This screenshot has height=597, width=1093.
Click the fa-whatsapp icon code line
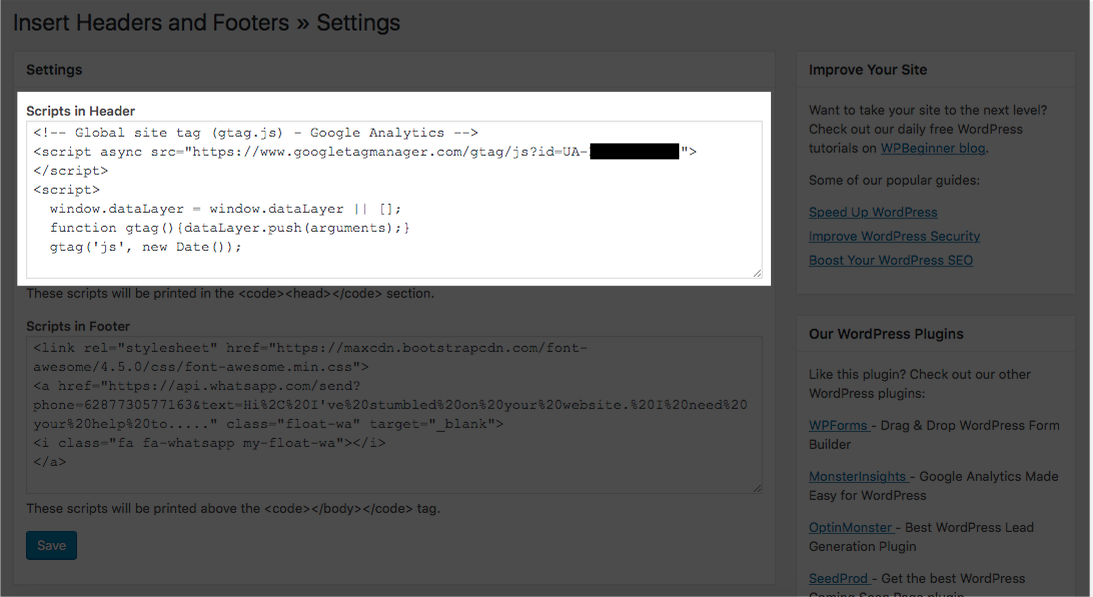209,443
